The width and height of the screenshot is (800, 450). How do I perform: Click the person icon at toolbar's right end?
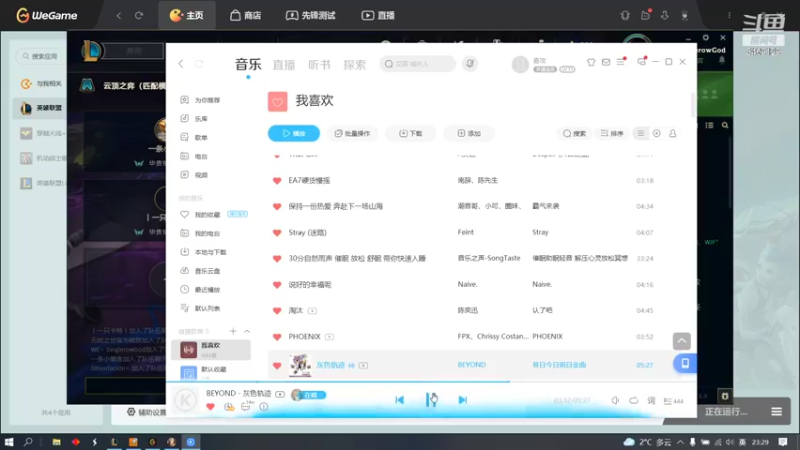coord(673,133)
